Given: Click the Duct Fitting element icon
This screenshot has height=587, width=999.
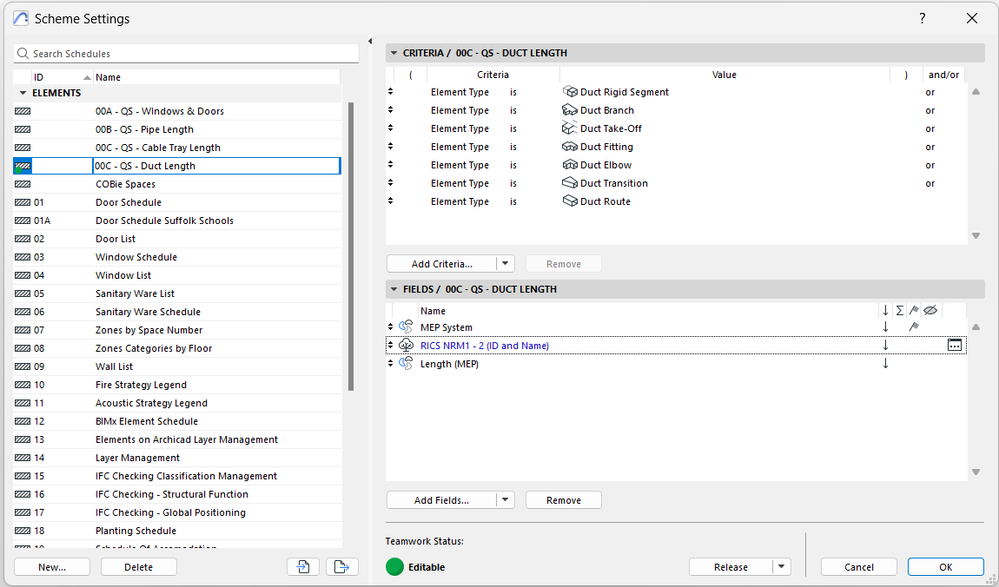Looking at the screenshot, I should 570,147.
